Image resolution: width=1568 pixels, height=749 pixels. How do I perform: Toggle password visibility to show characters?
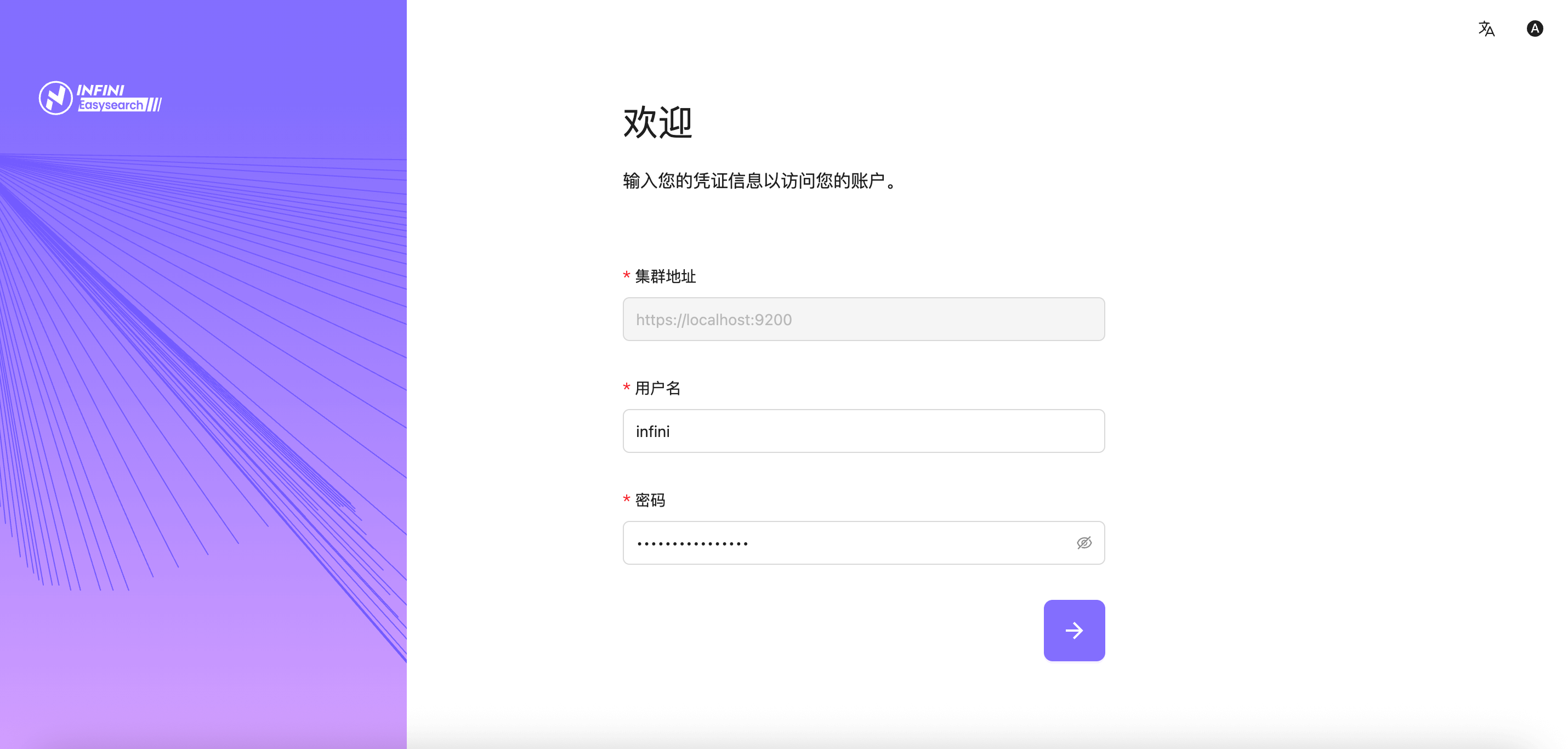coord(1083,543)
